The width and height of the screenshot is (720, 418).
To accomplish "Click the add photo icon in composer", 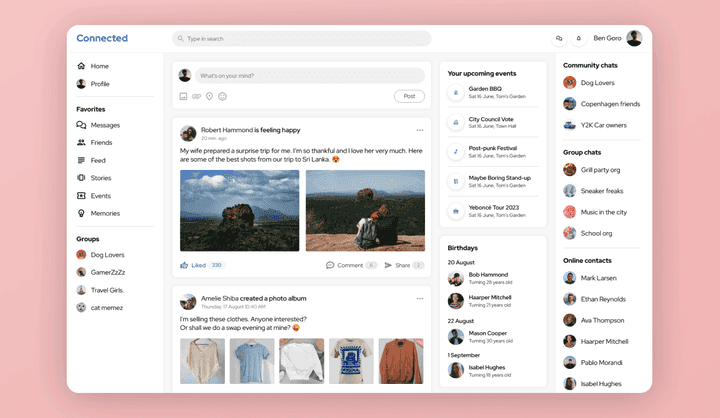I will tap(184, 97).
